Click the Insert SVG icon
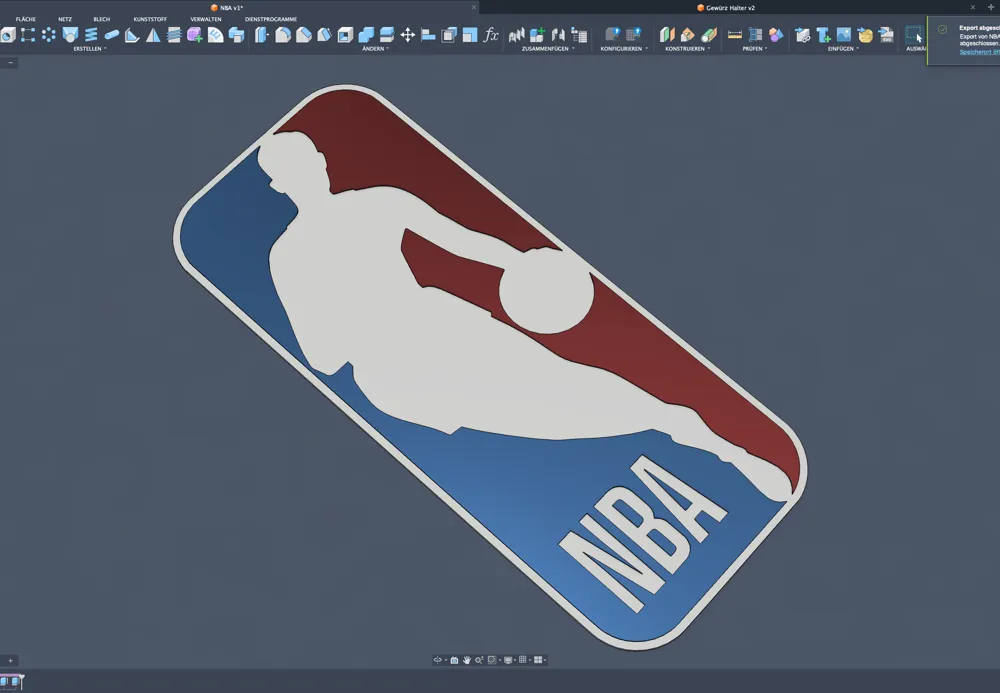The image size is (1000, 693). point(886,34)
